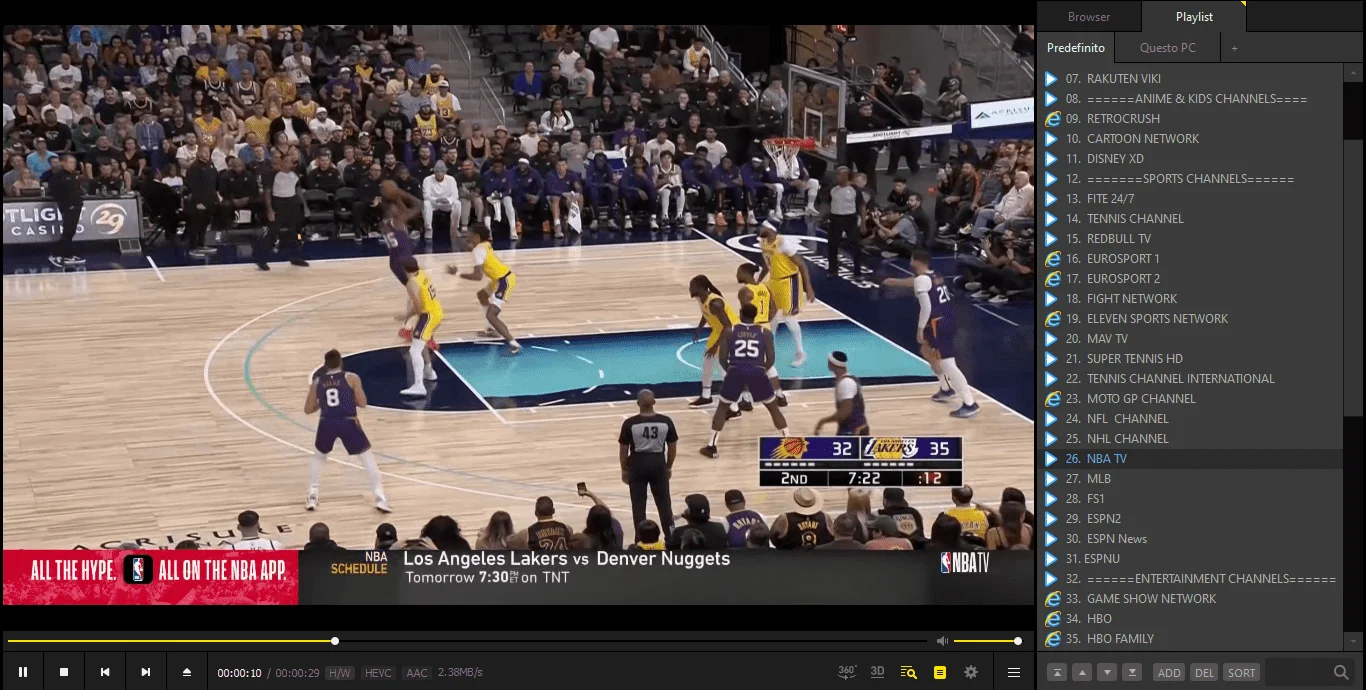Image resolution: width=1366 pixels, height=690 pixels.
Task: Click the icon next to EUROSPORT 2
Action: pos(1052,278)
